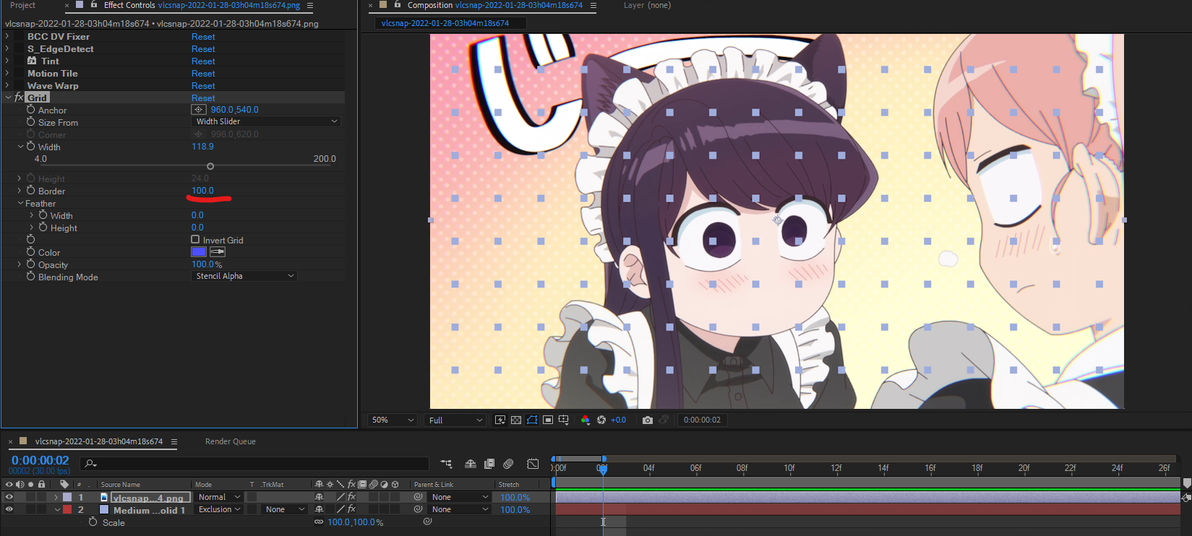
Task: Collapse the Grid effect properties
Action: (x=8, y=97)
